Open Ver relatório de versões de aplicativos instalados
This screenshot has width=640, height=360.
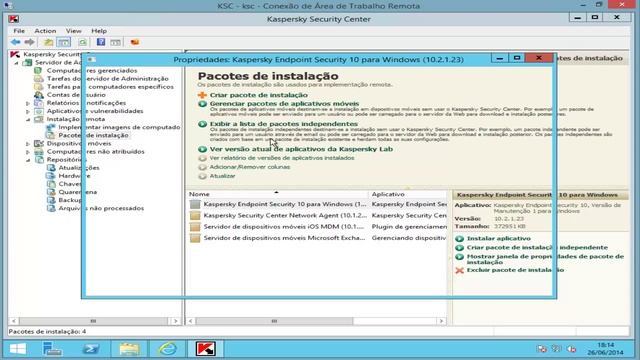click(282, 158)
